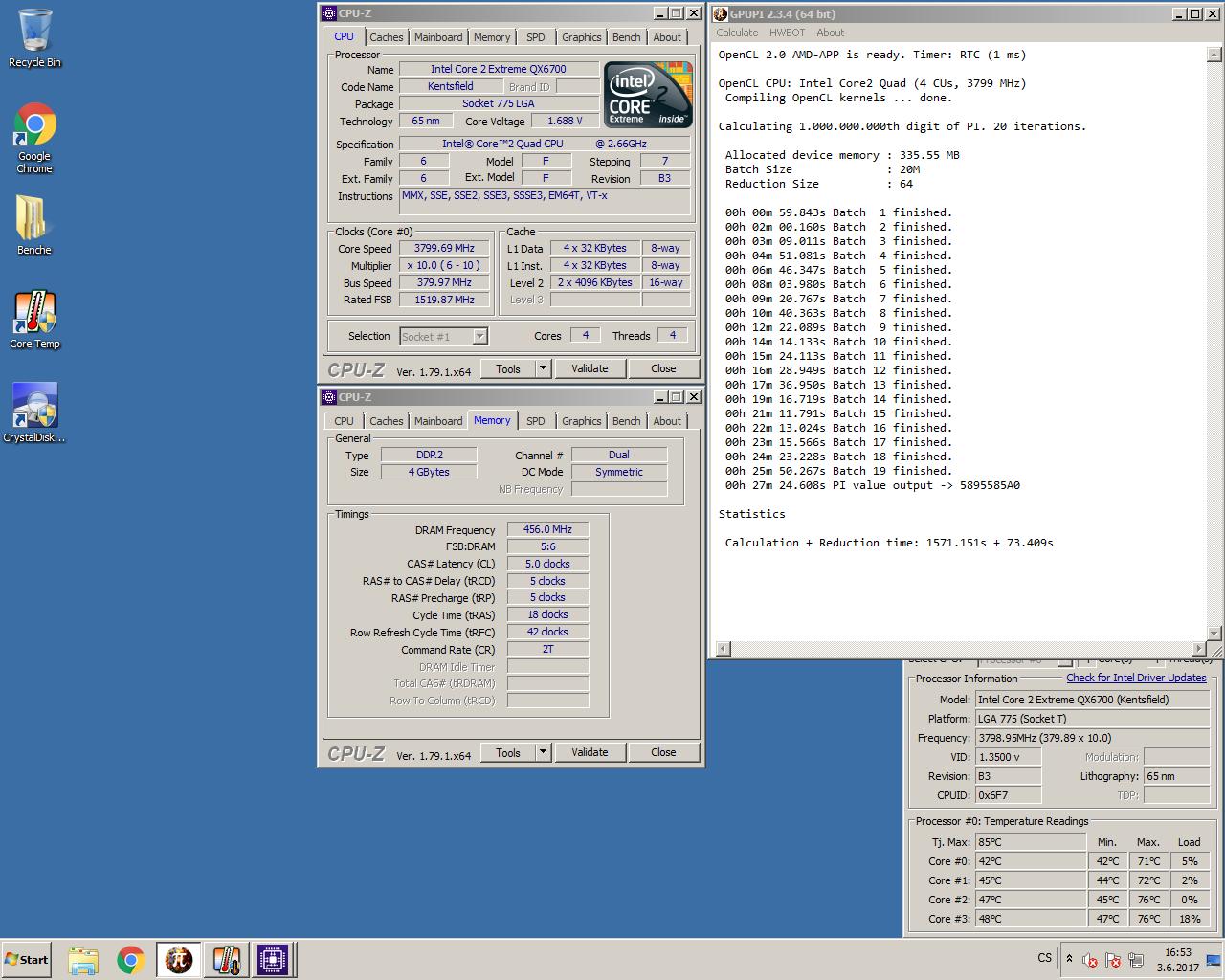Open Caches tab in lower CPU-Z

pos(387,421)
